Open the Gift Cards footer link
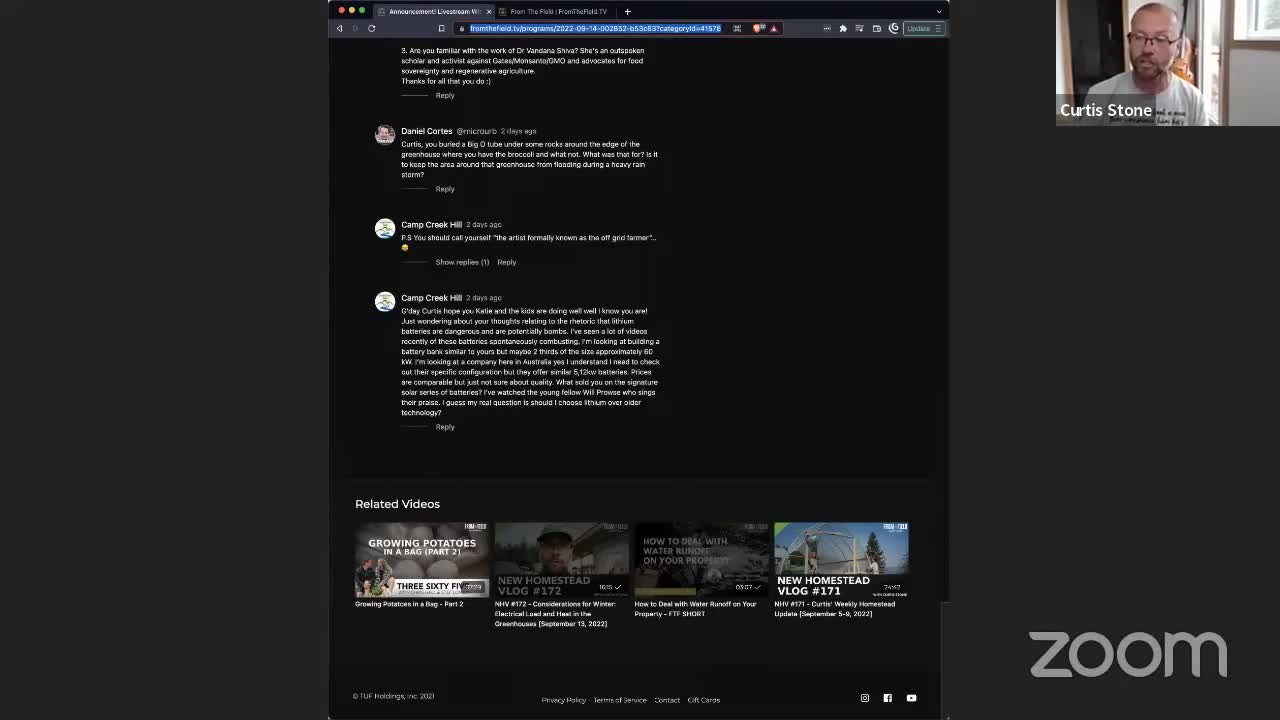Screen dimensions: 1280x720 (x=704, y=700)
